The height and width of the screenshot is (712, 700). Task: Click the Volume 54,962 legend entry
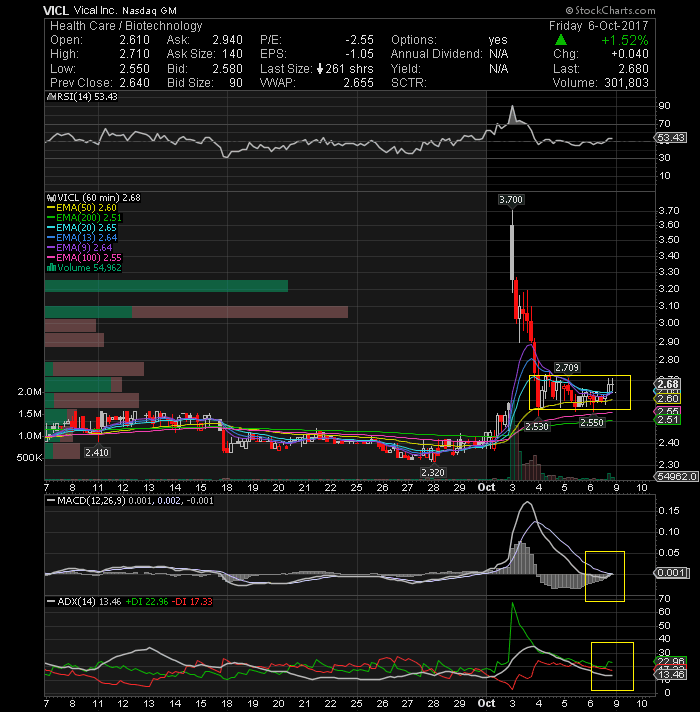(89, 267)
